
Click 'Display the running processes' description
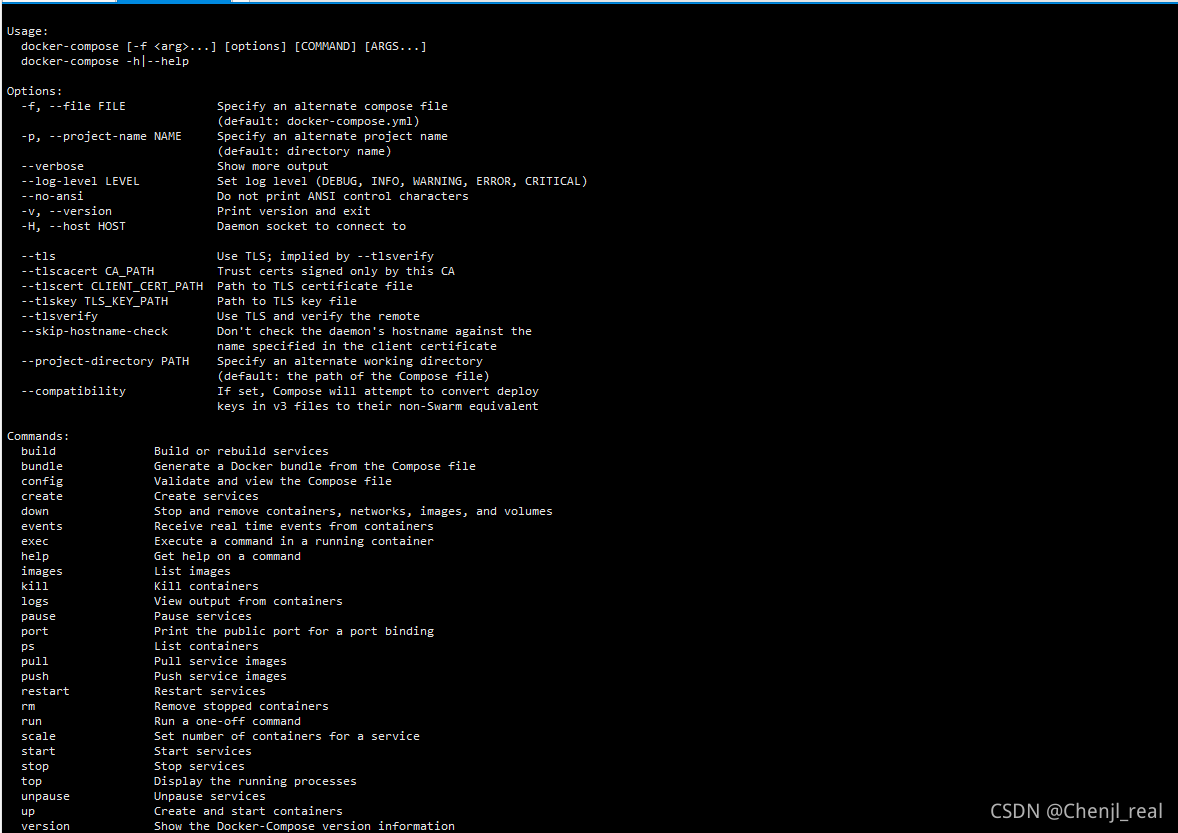pyautogui.click(x=255, y=783)
